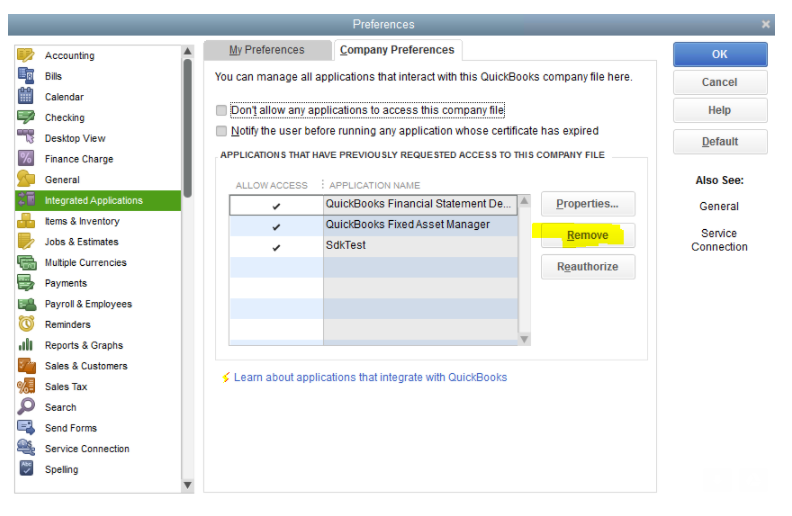Select the Company Preferences tab
Viewport: 792px width, 516px height.
pos(397,50)
